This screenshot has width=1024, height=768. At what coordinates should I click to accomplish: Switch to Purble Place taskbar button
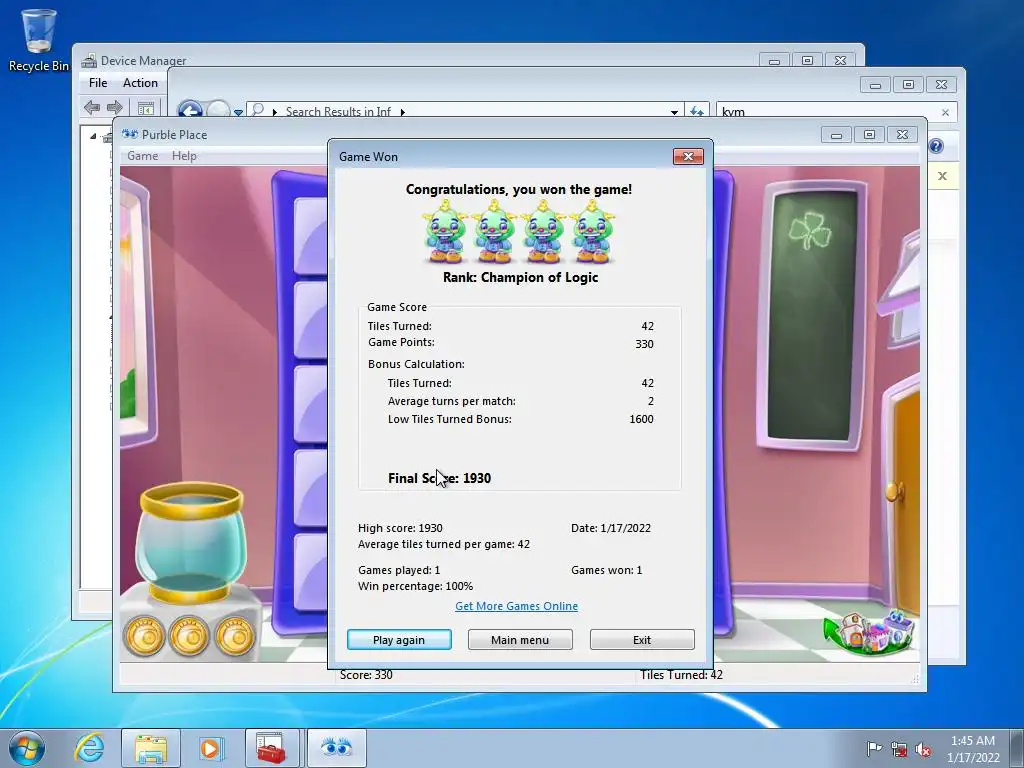tap(336, 748)
